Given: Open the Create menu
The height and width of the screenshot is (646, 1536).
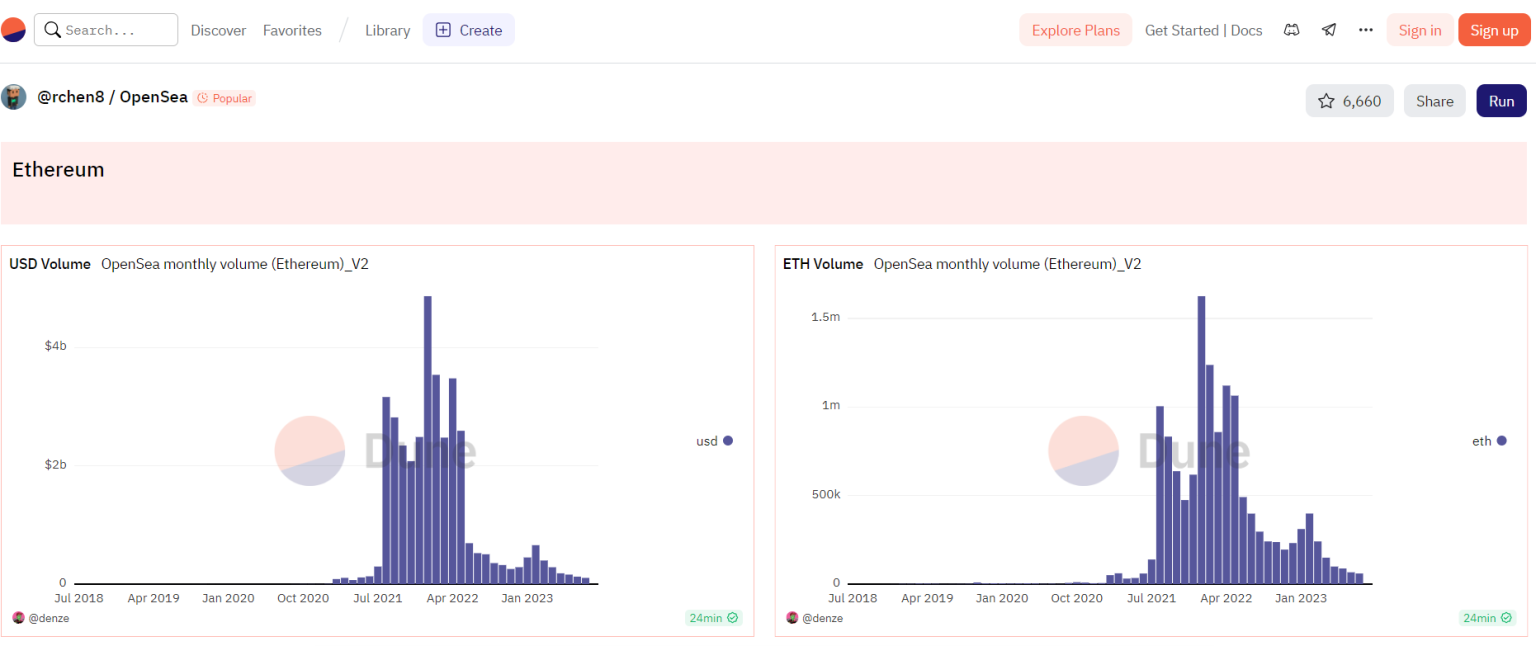Looking at the screenshot, I should pyautogui.click(x=469, y=30).
